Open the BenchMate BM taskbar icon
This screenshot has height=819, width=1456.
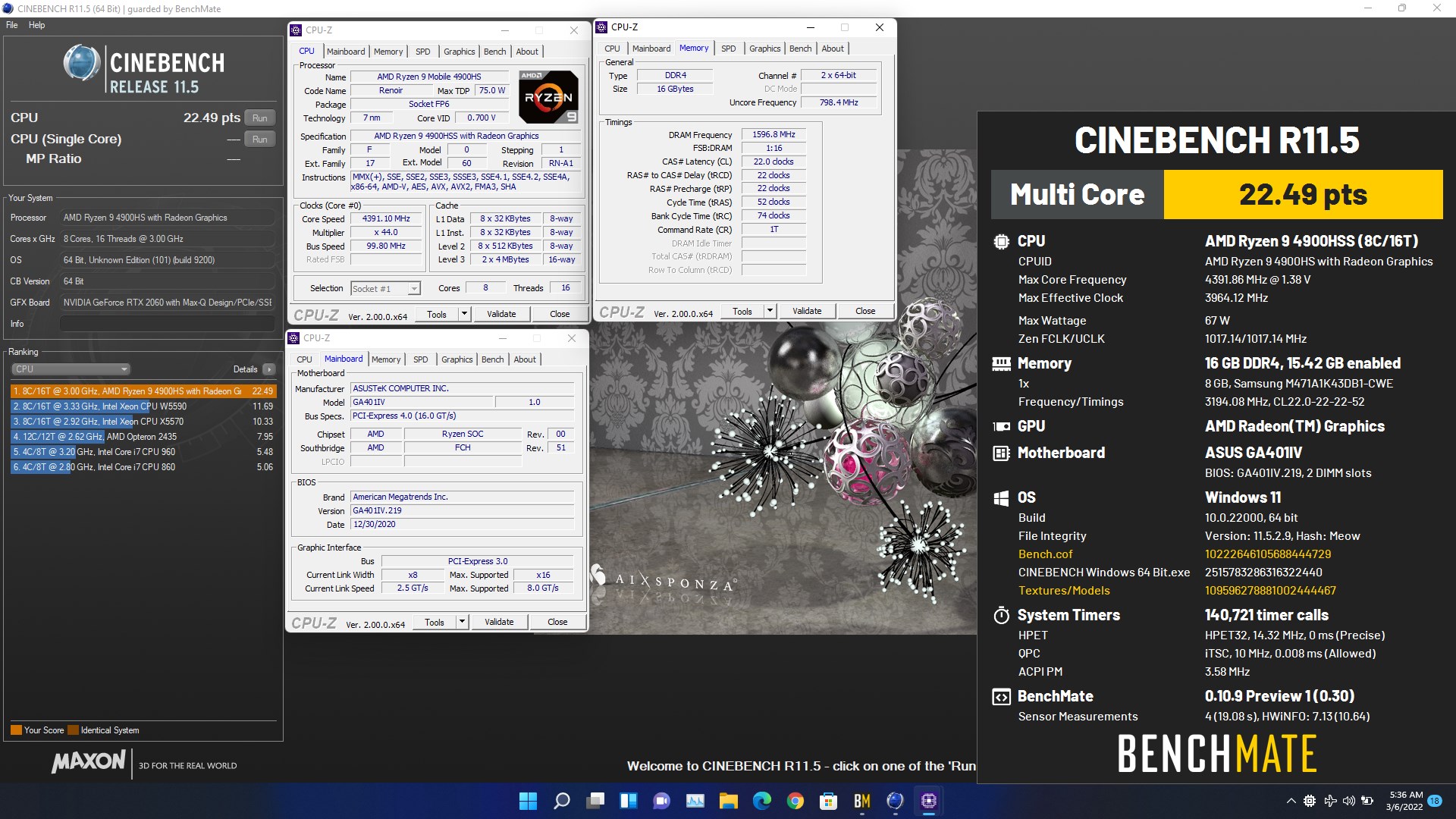click(862, 801)
